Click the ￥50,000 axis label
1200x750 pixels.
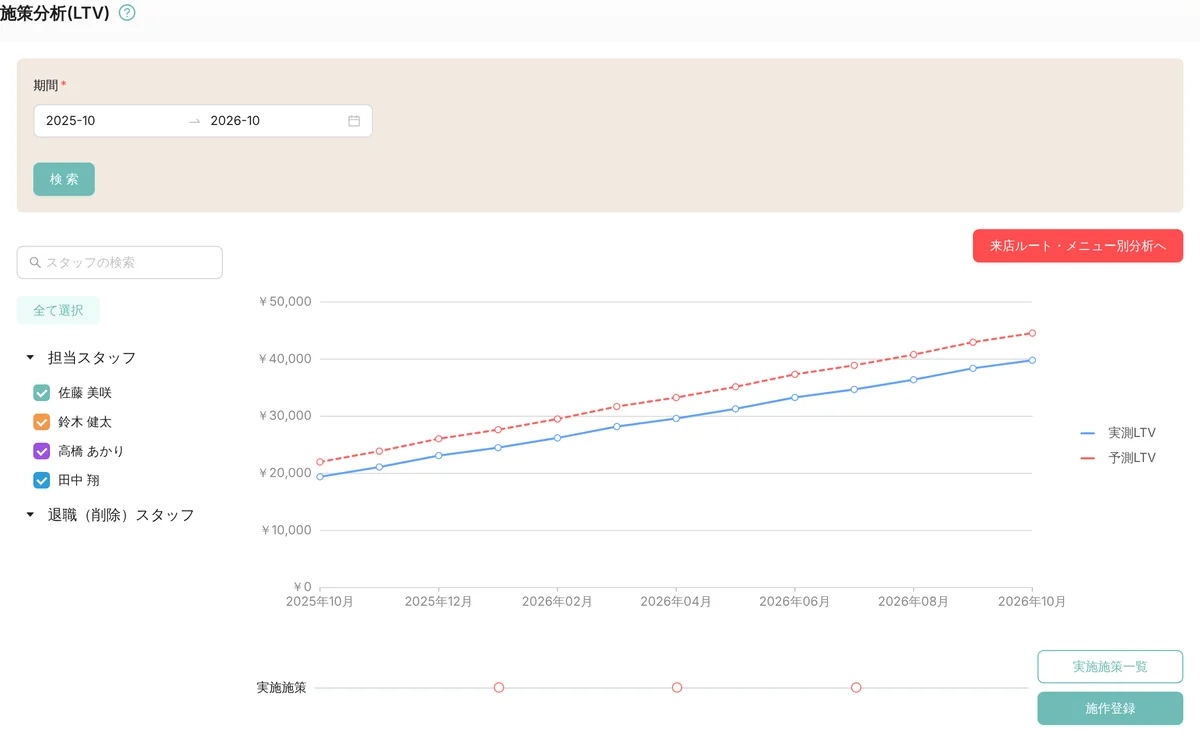(285, 301)
